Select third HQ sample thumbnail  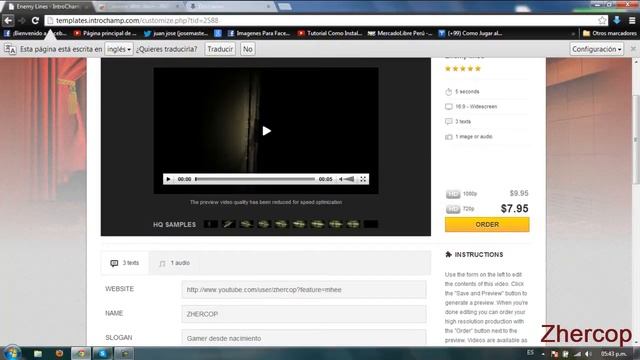click(246, 224)
